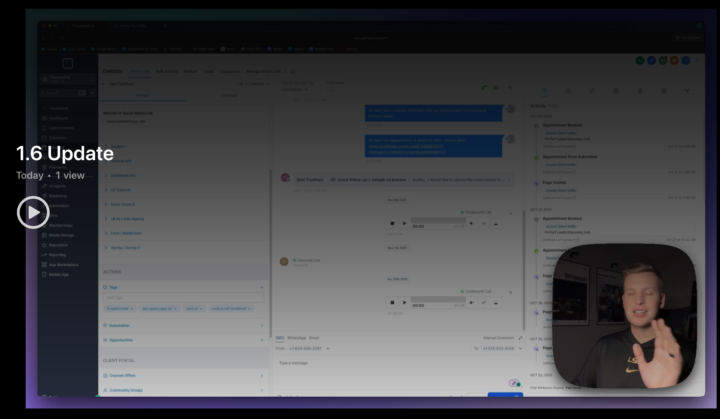Viewport: 720px width, 419px height.
Task: Select the Company tab in contact panel
Action: 229,95
